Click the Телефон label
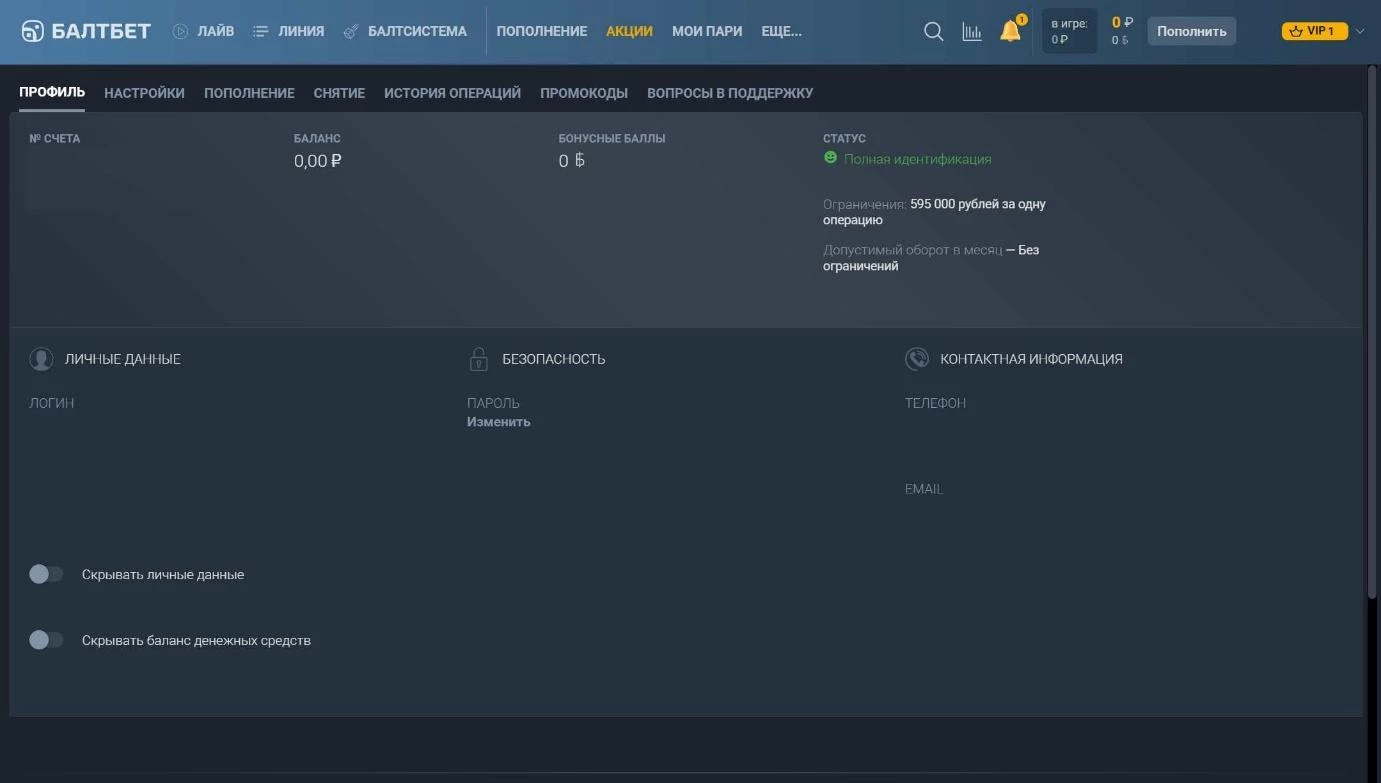This screenshot has height=783, width=1381. click(935, 403)
